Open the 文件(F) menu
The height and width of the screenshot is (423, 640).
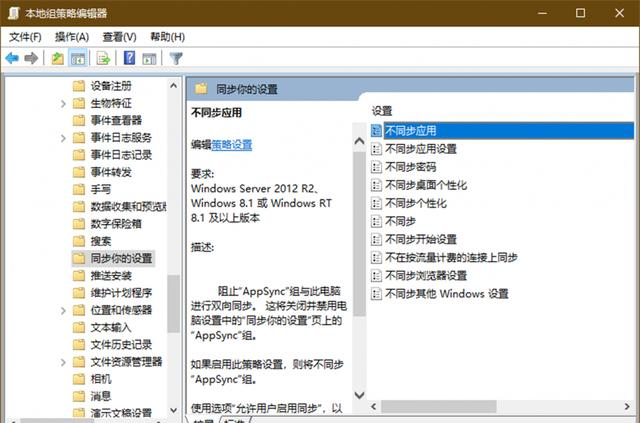click(25, 37)
